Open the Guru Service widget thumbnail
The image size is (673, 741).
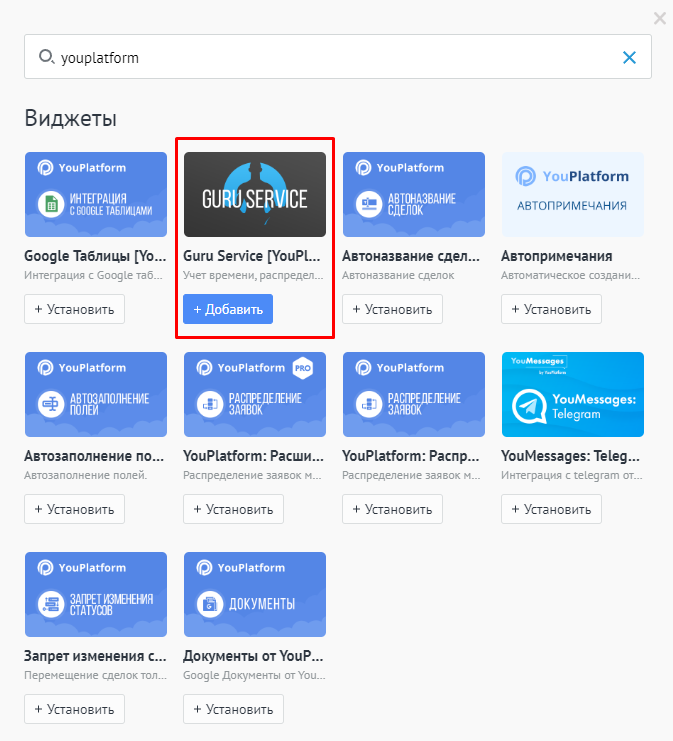[255, 194]
